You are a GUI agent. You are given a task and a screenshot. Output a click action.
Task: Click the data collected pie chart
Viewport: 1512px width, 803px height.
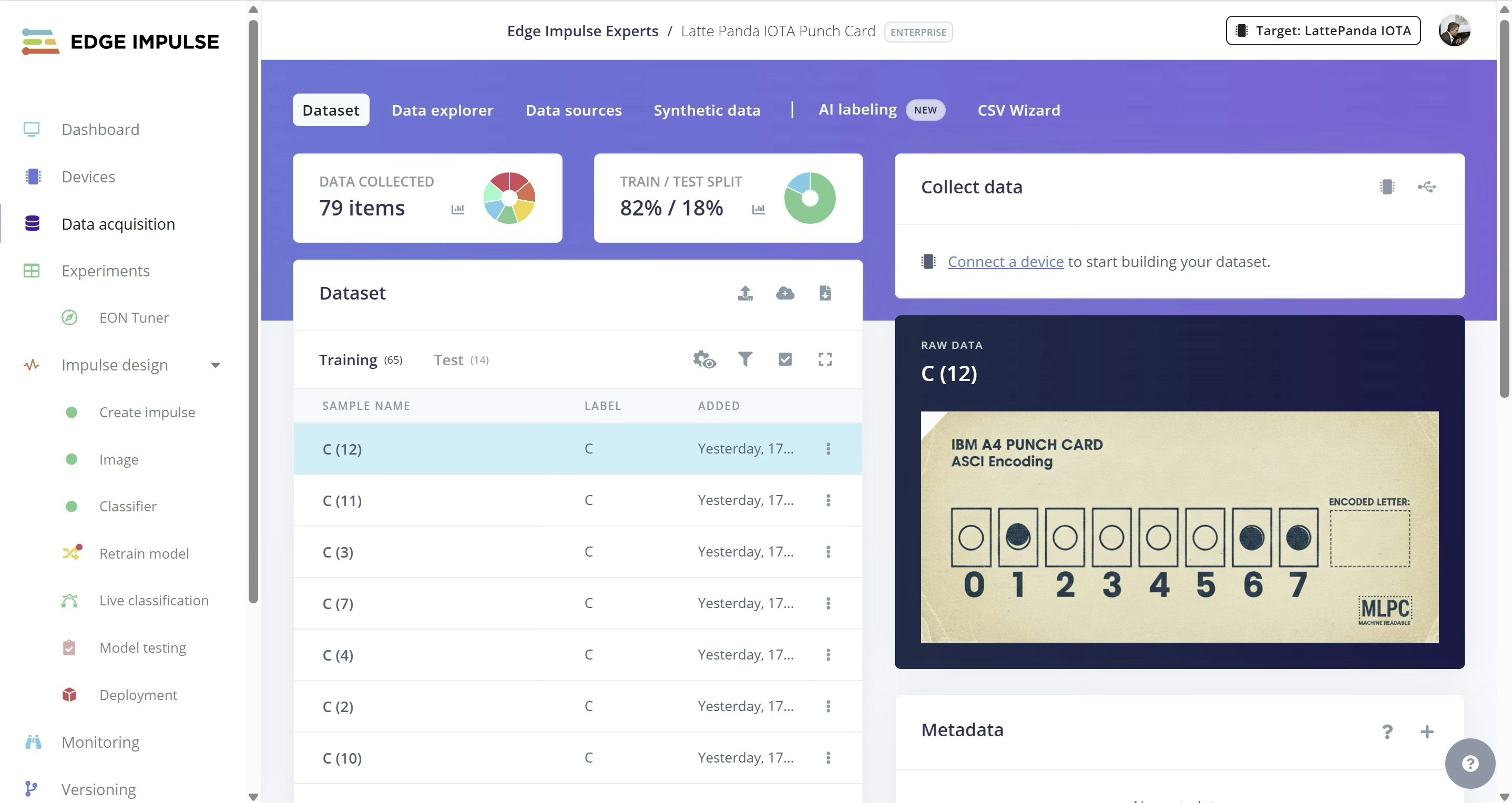point(509,198)
